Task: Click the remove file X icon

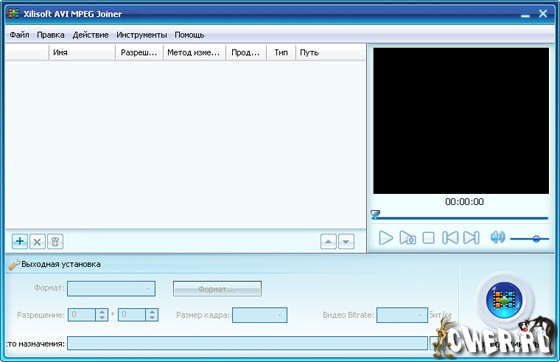Action: (x=37, y=242)
